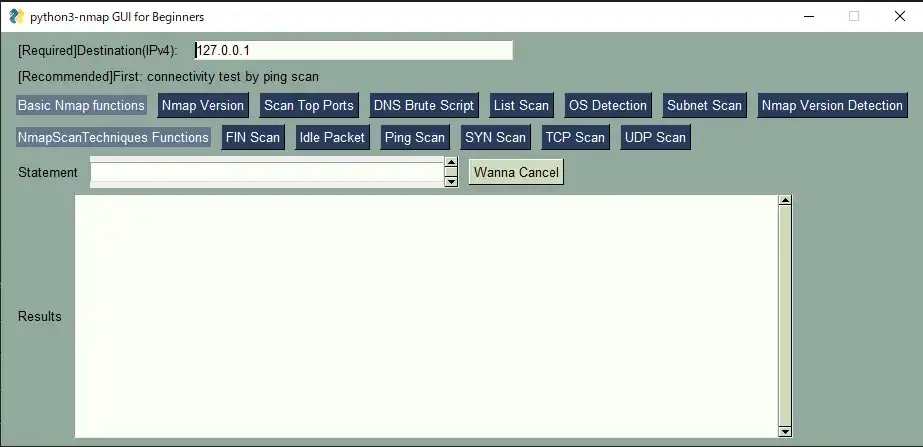The height and width of the screenshot is (447, 923).
Task: Focus the Destination IPv4 input field
Action: tap(353, 50)
